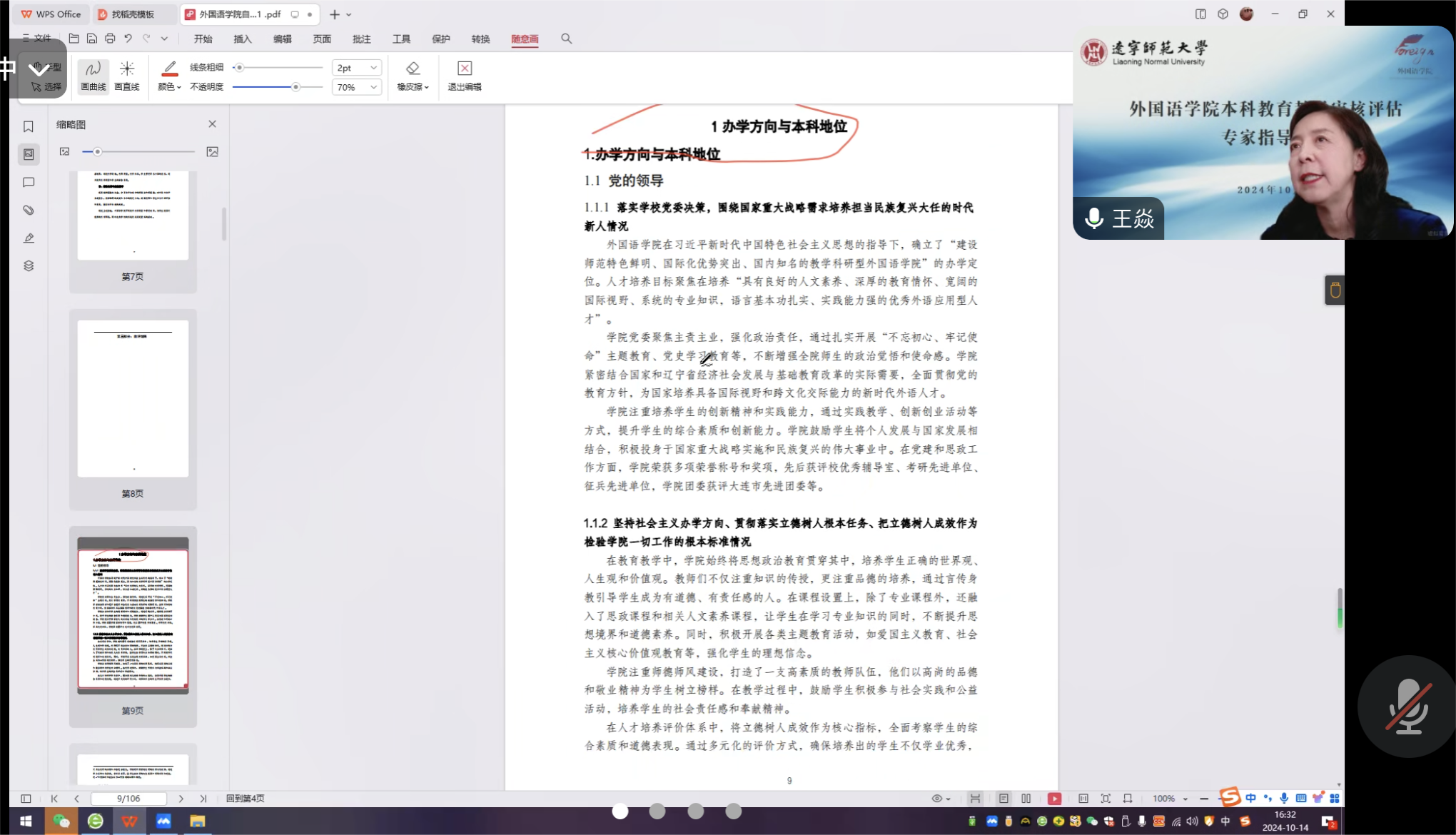Click the 不透明度 opacity slider handle

(x=295, y=86)
